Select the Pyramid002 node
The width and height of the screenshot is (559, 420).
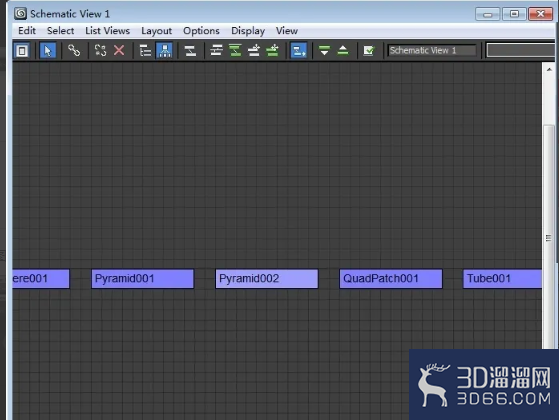267,279
